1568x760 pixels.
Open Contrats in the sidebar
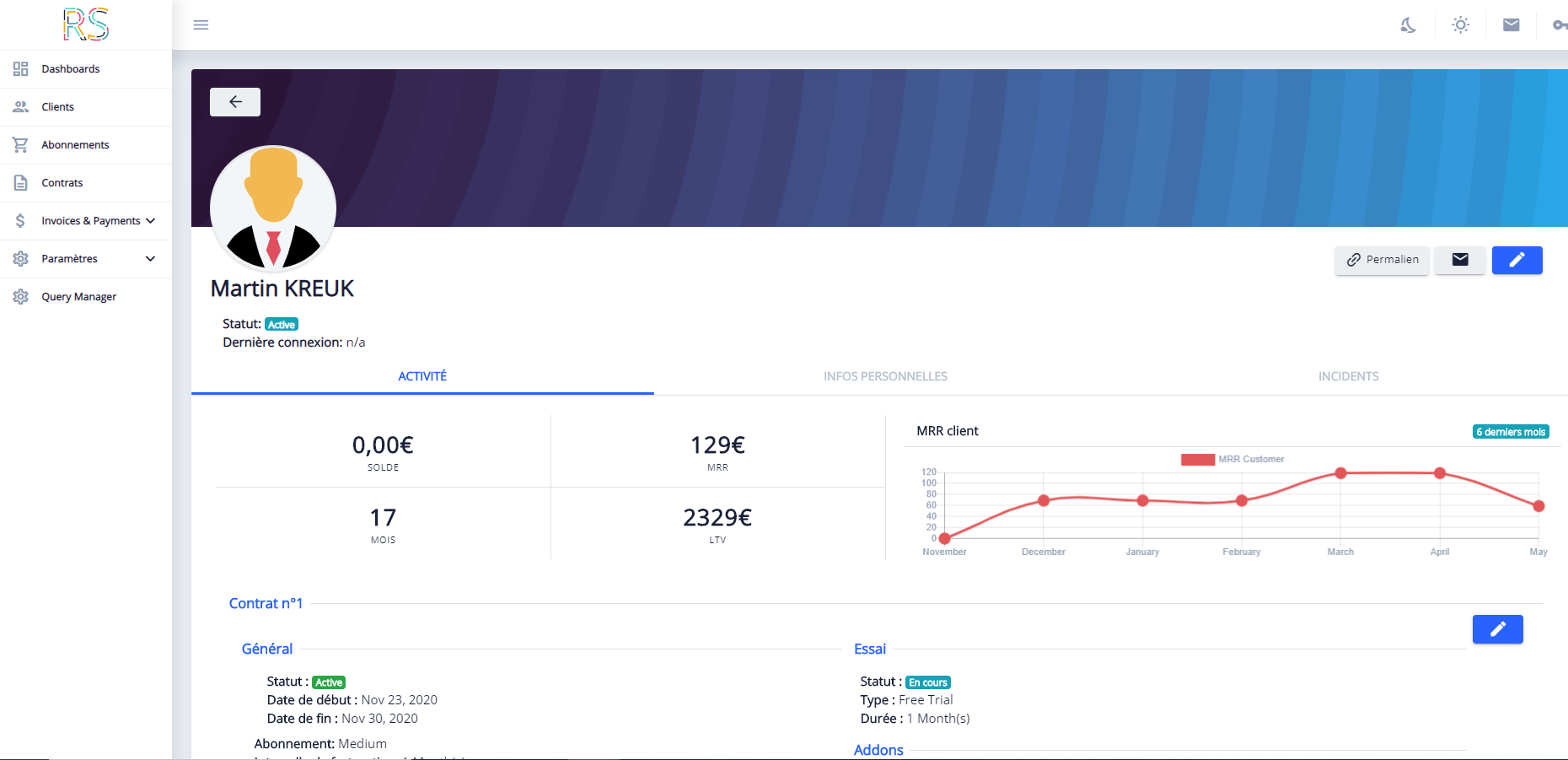(x=62, y=183)
